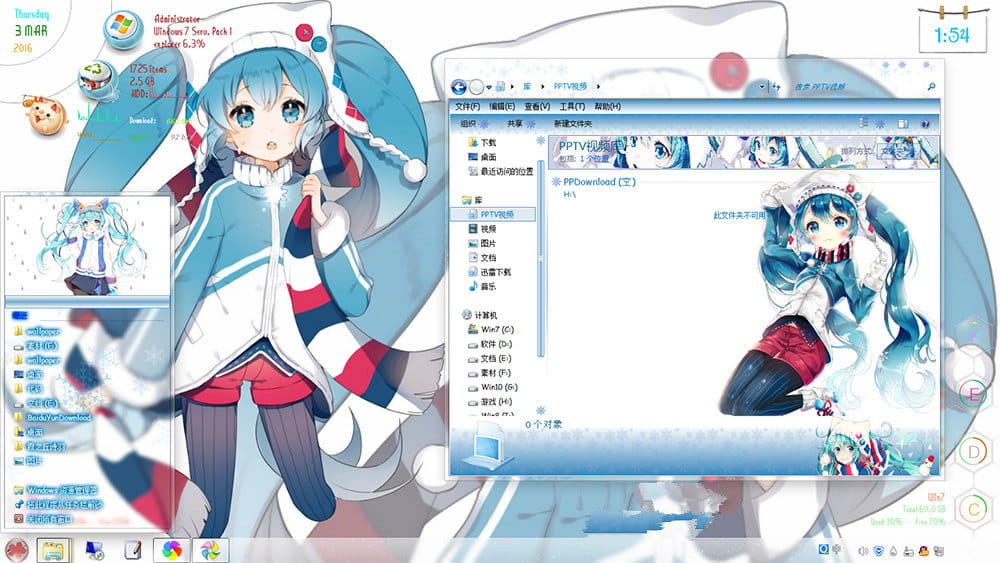This screenshot has width=1000, height=563.
Task: Select 图片 library in the navigation pane
Action: [482, 244]
